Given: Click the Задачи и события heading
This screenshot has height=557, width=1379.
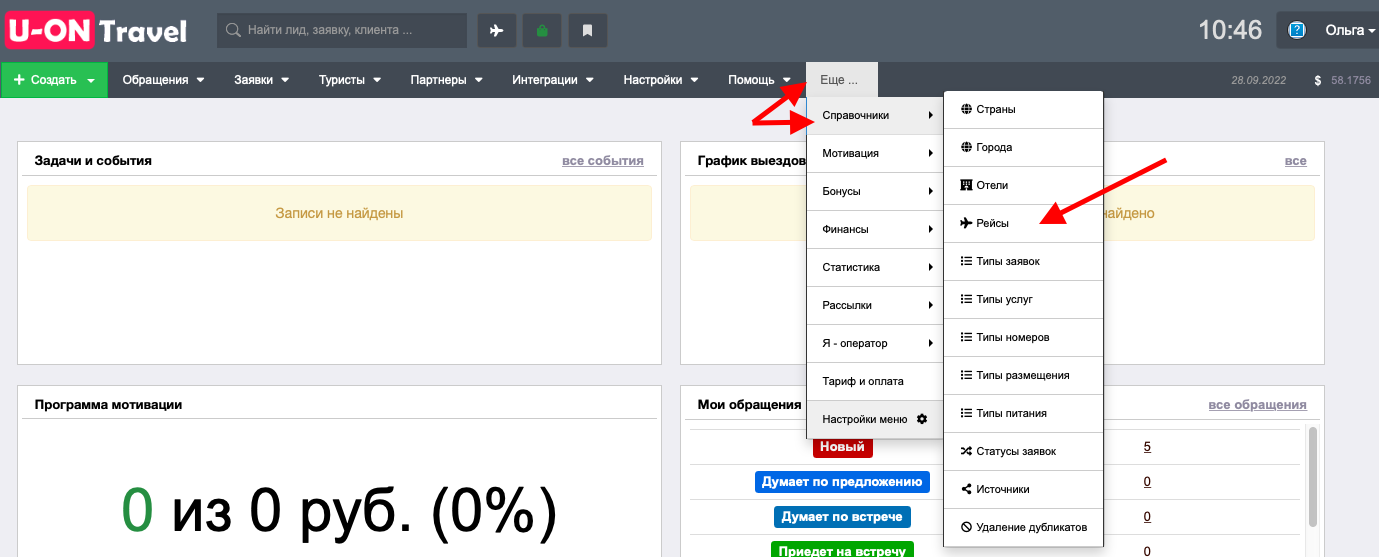Looking at the screenshot, I should 93,160.
